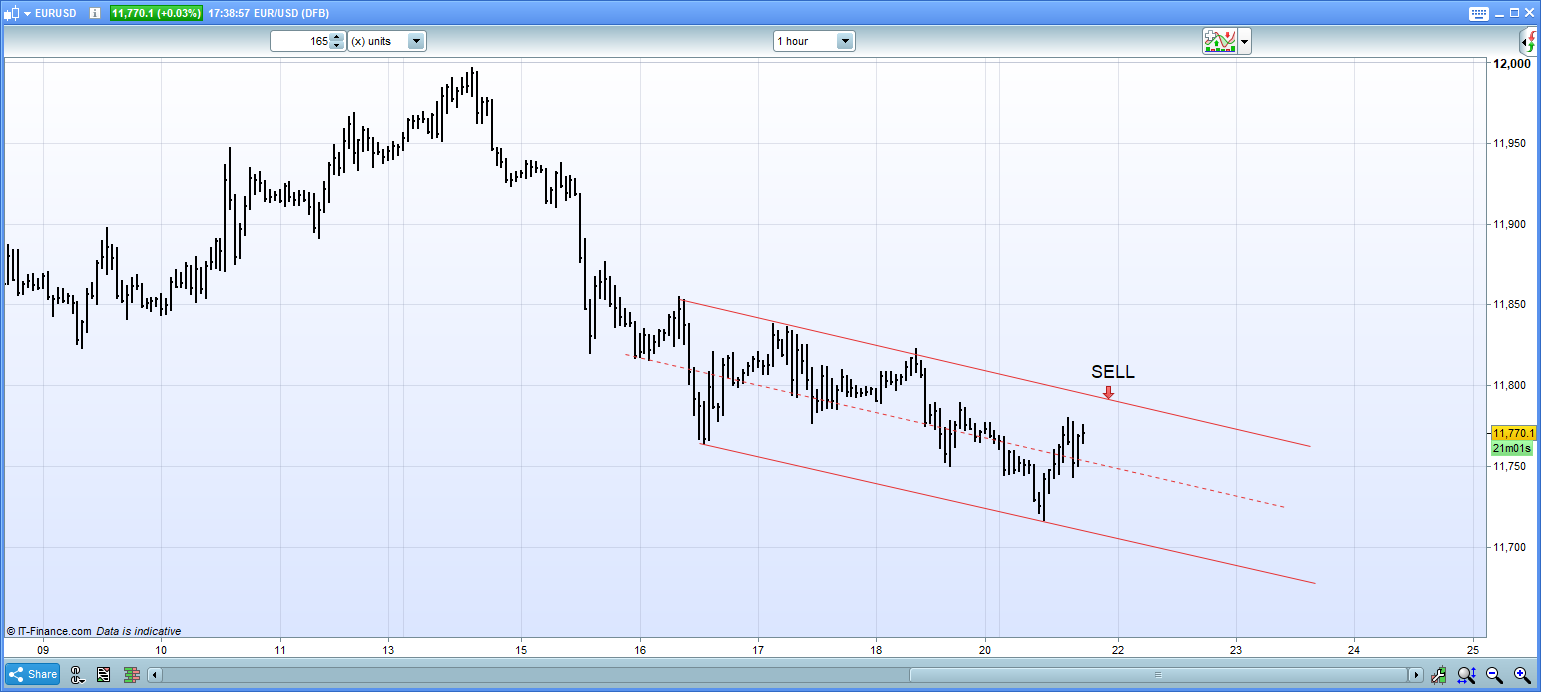
Task: Decrease the units stepper value
Action: [x=337, y=46]
